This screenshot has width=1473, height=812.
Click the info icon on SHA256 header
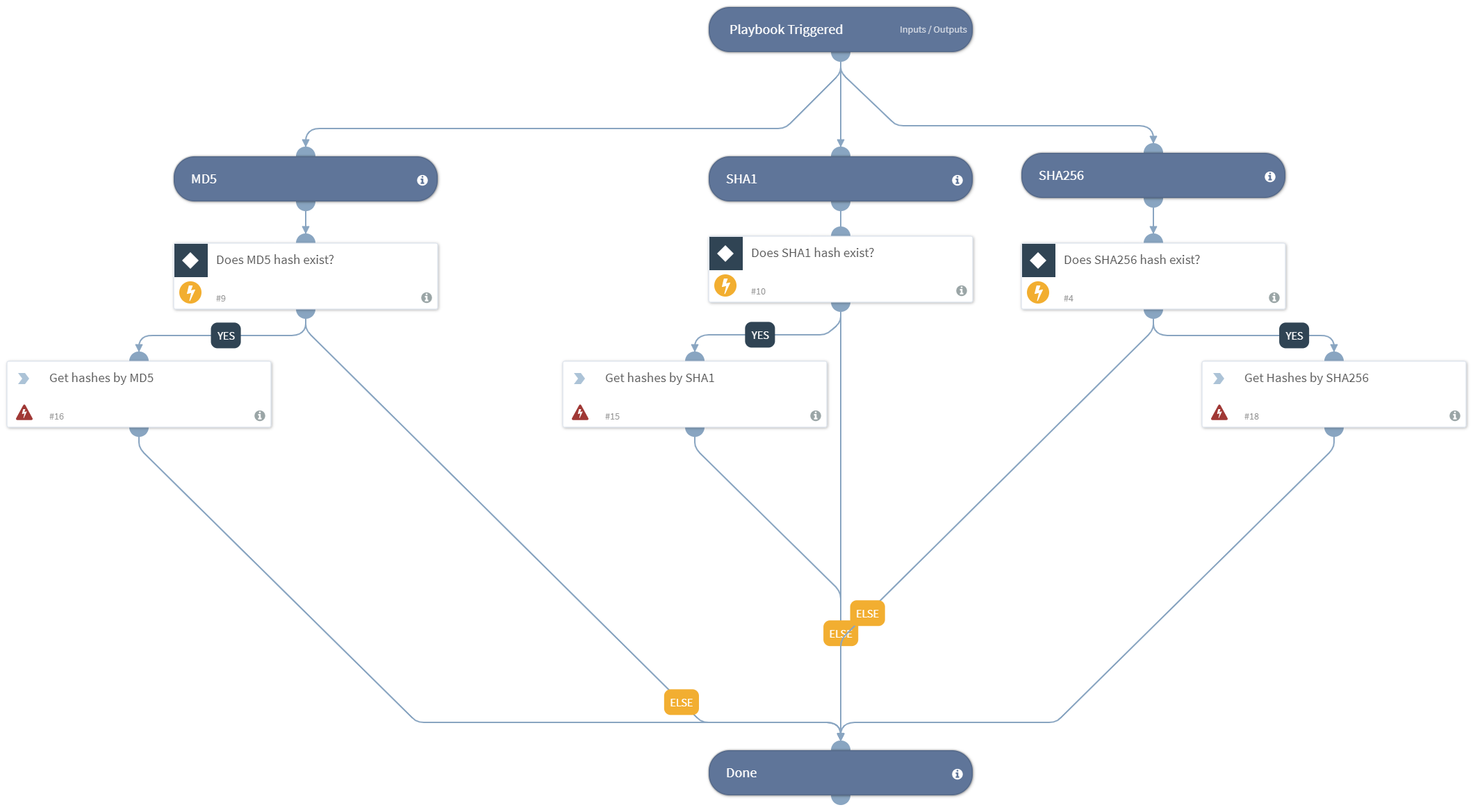(x=1269, y=176)
